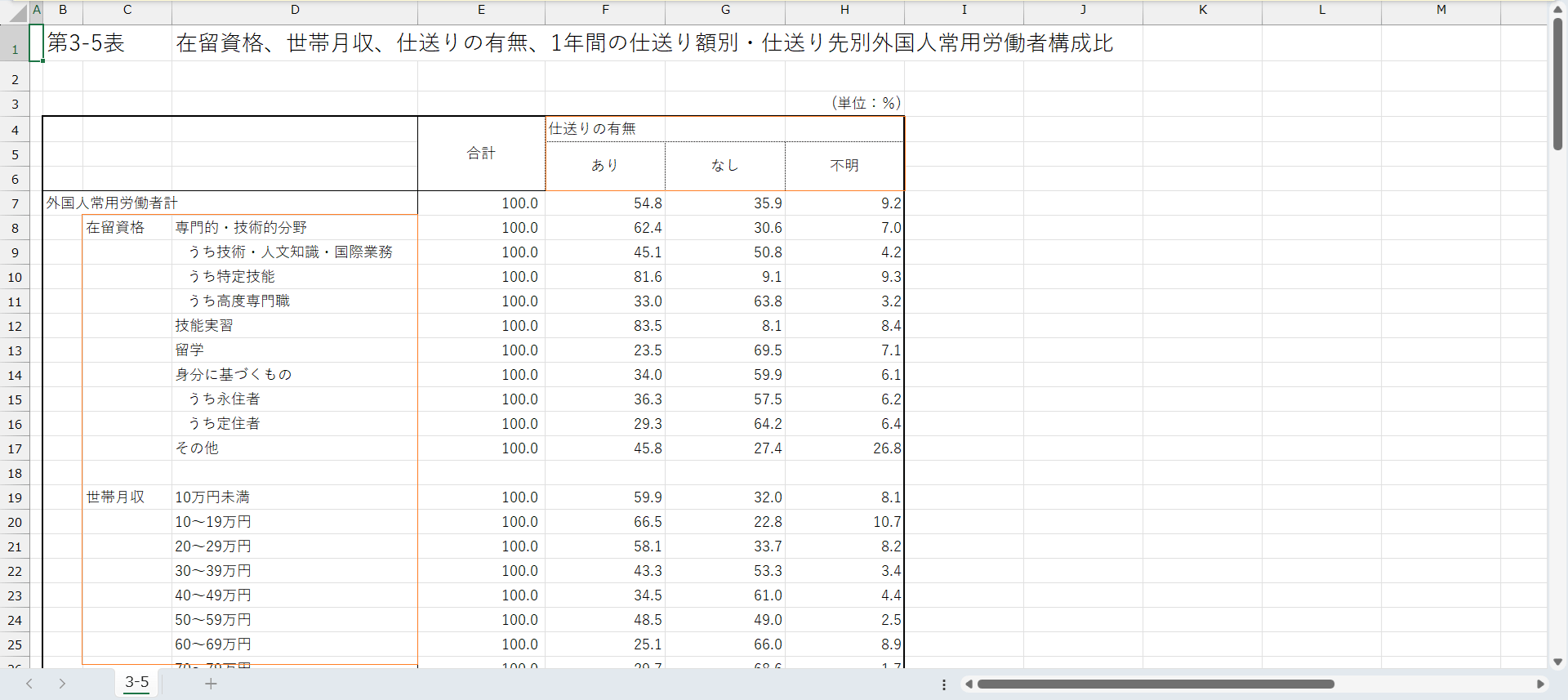Select row 7 header
The width and height of the screenshot is (1568, 700).
[x=15, y=203]
